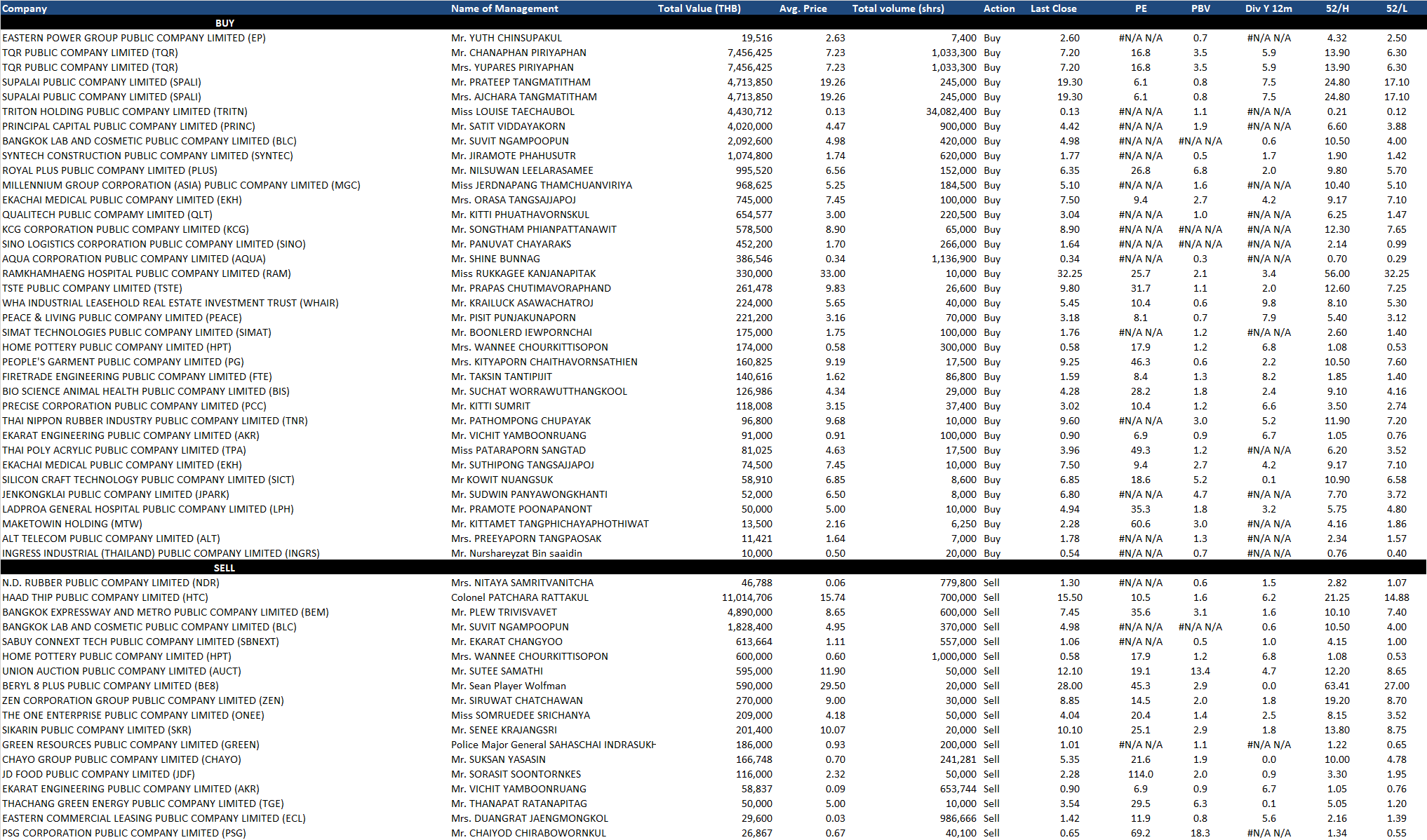Click SABUY CONNEXT TECH (SBNEXT) cell
This screenshot has width=1427, height=840.
pyautogui.click(x=140, y=642)
